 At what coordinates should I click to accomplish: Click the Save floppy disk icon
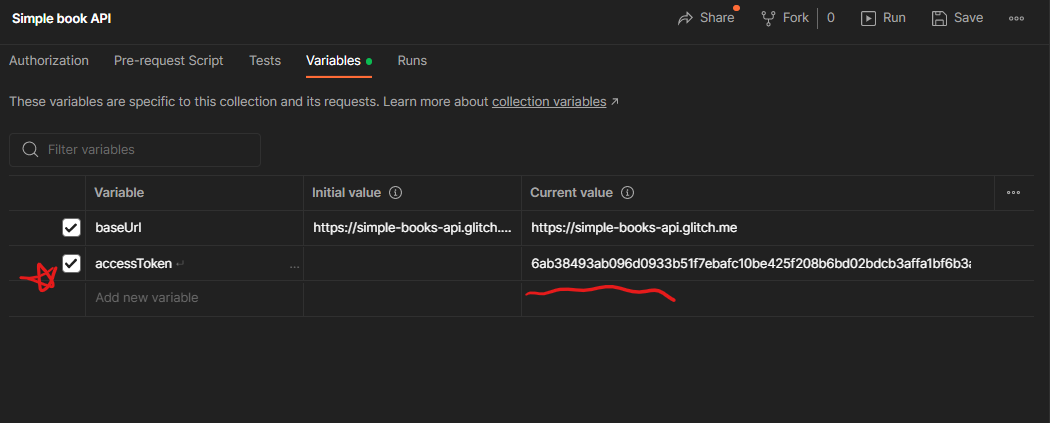[940, 19]
